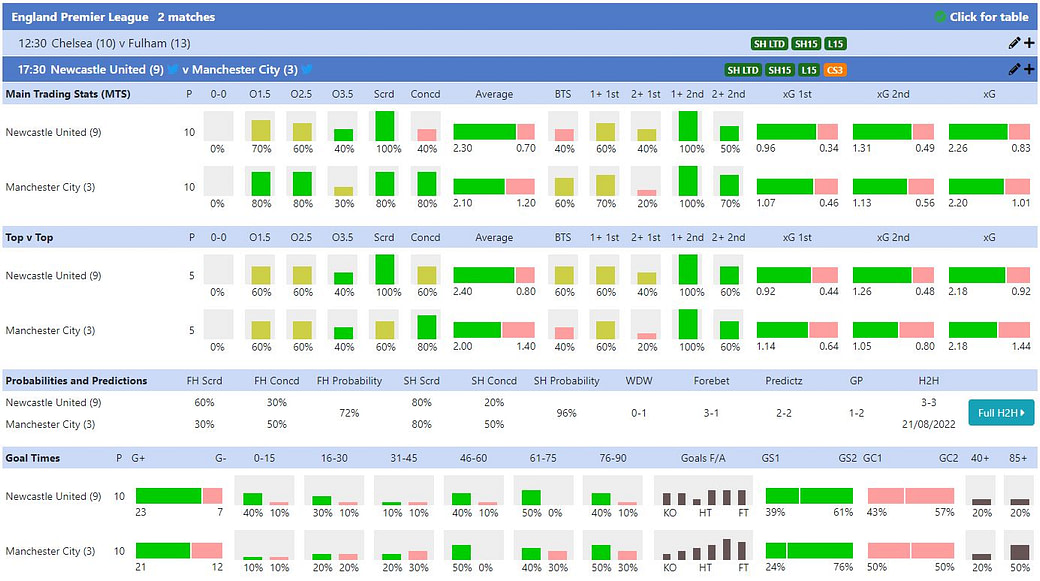Click the SH15 badge on Newcastle row

(780, 70)
